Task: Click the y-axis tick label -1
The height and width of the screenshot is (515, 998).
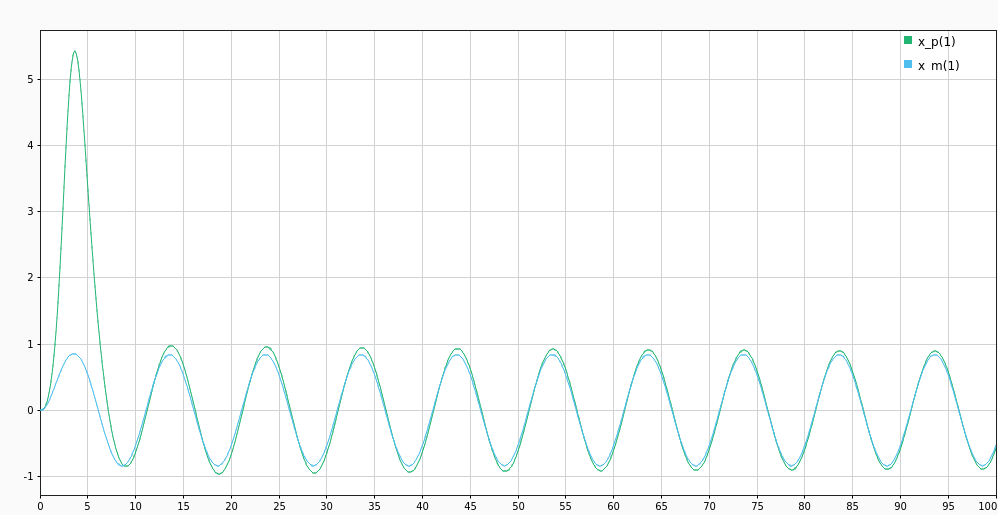Action: pos(29,476)
